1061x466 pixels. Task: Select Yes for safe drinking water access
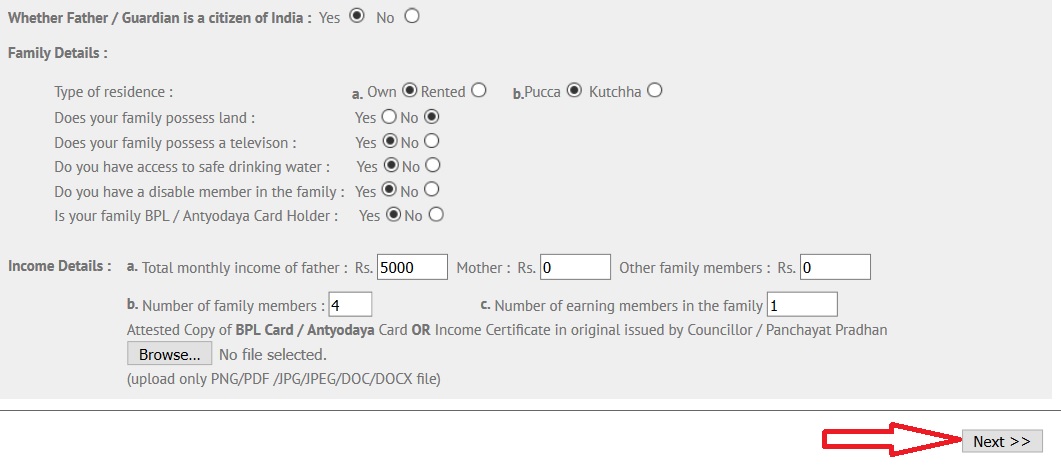[390, 165]
